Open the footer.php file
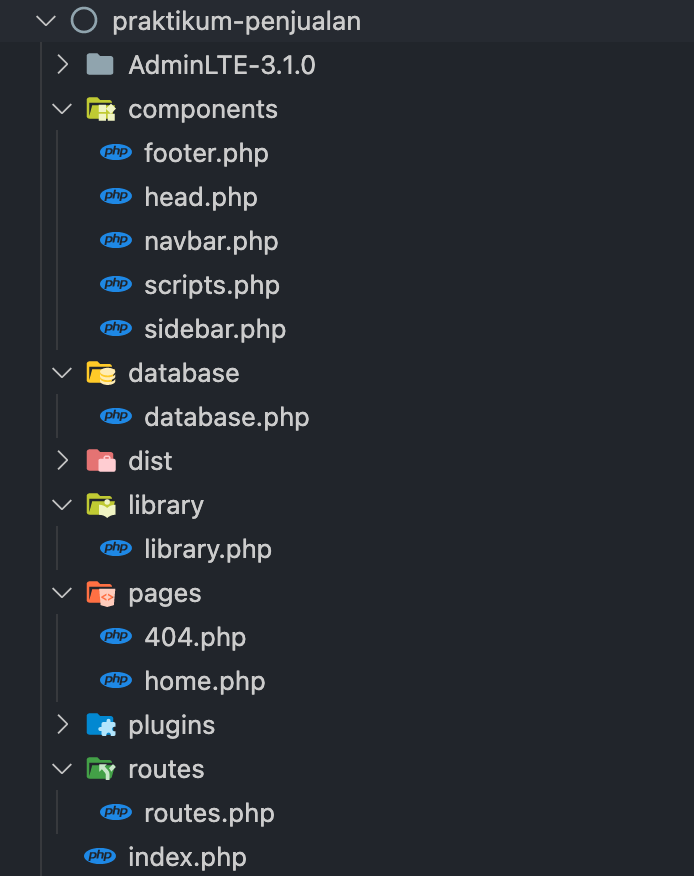 coord(206,153)
